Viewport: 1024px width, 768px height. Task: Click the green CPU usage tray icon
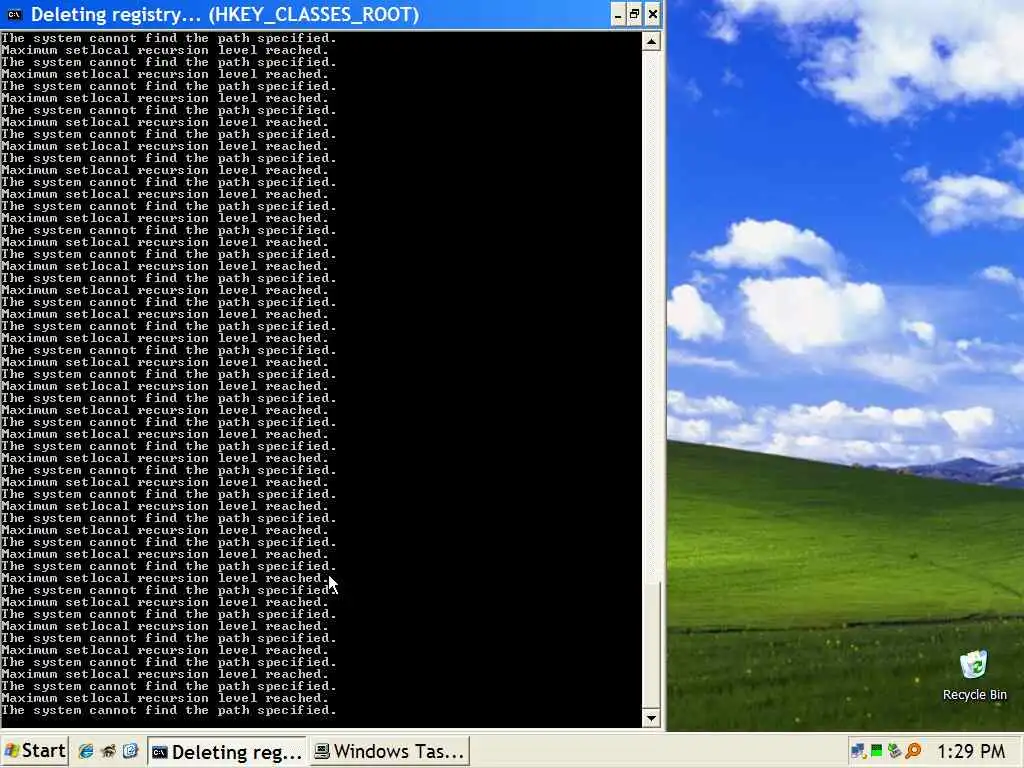(877, 752)
